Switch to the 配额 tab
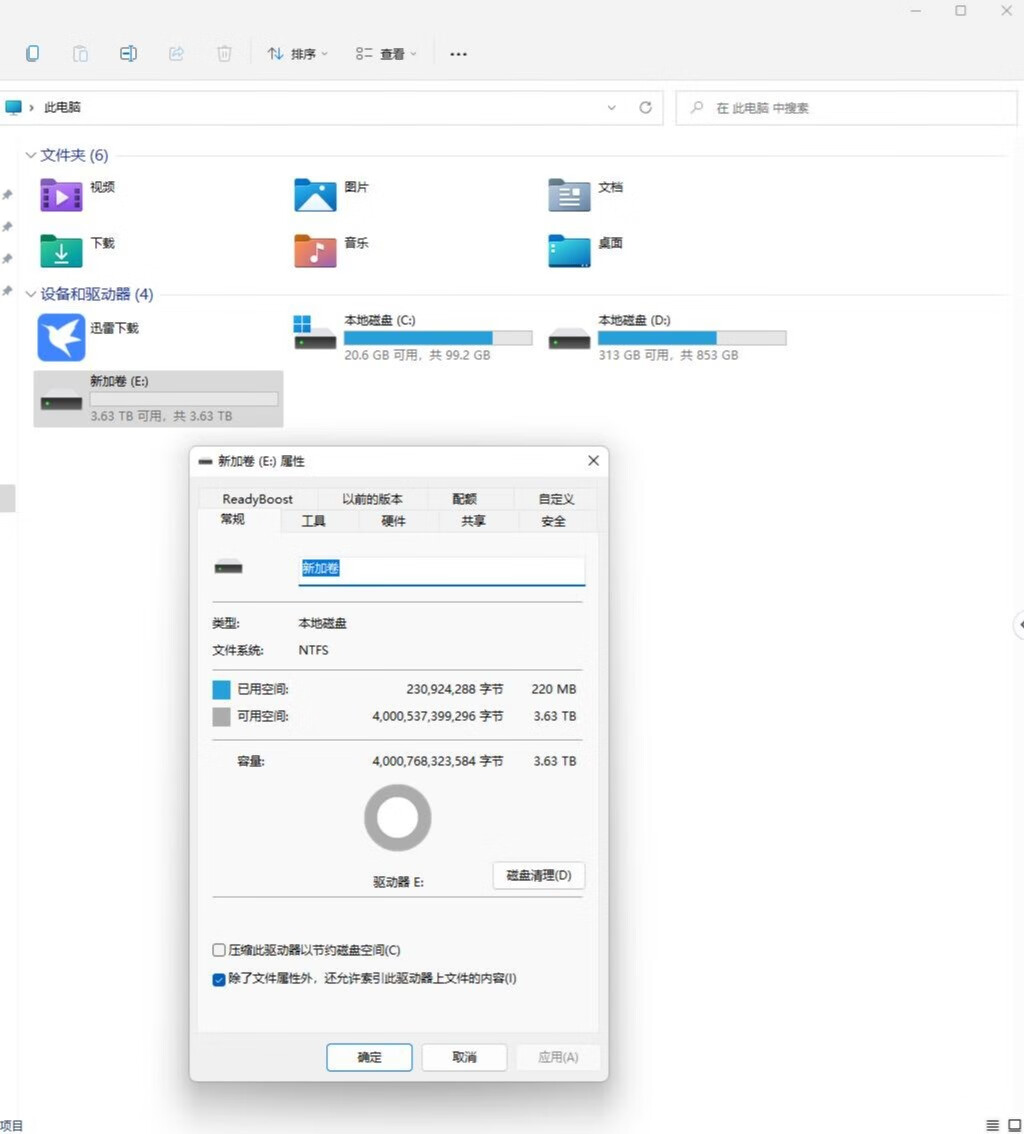Screen dimensions: 1024x1134 click(x=464, y=498)
